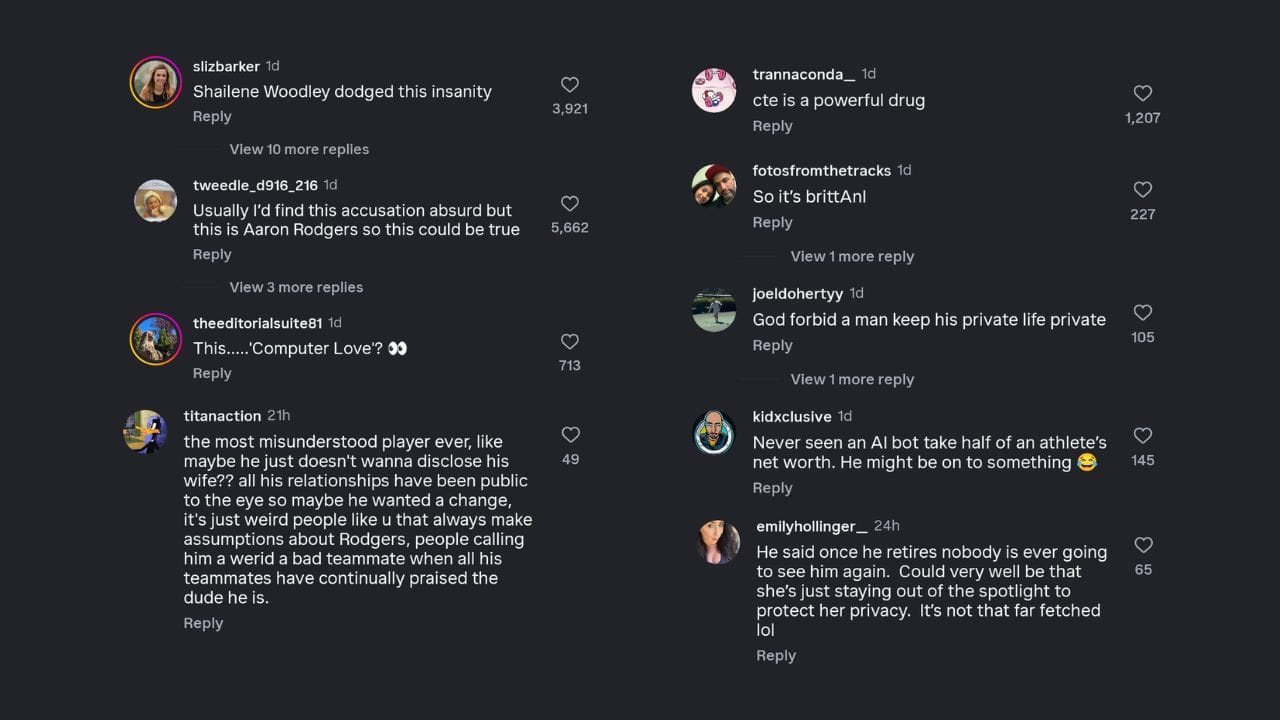The height and width of the screenshot is (720, 1280).
Task: Heart trannaconda__'s 'cte is a powerful drug' comment
Action: pyautogui.click(x=1143, y=93)
